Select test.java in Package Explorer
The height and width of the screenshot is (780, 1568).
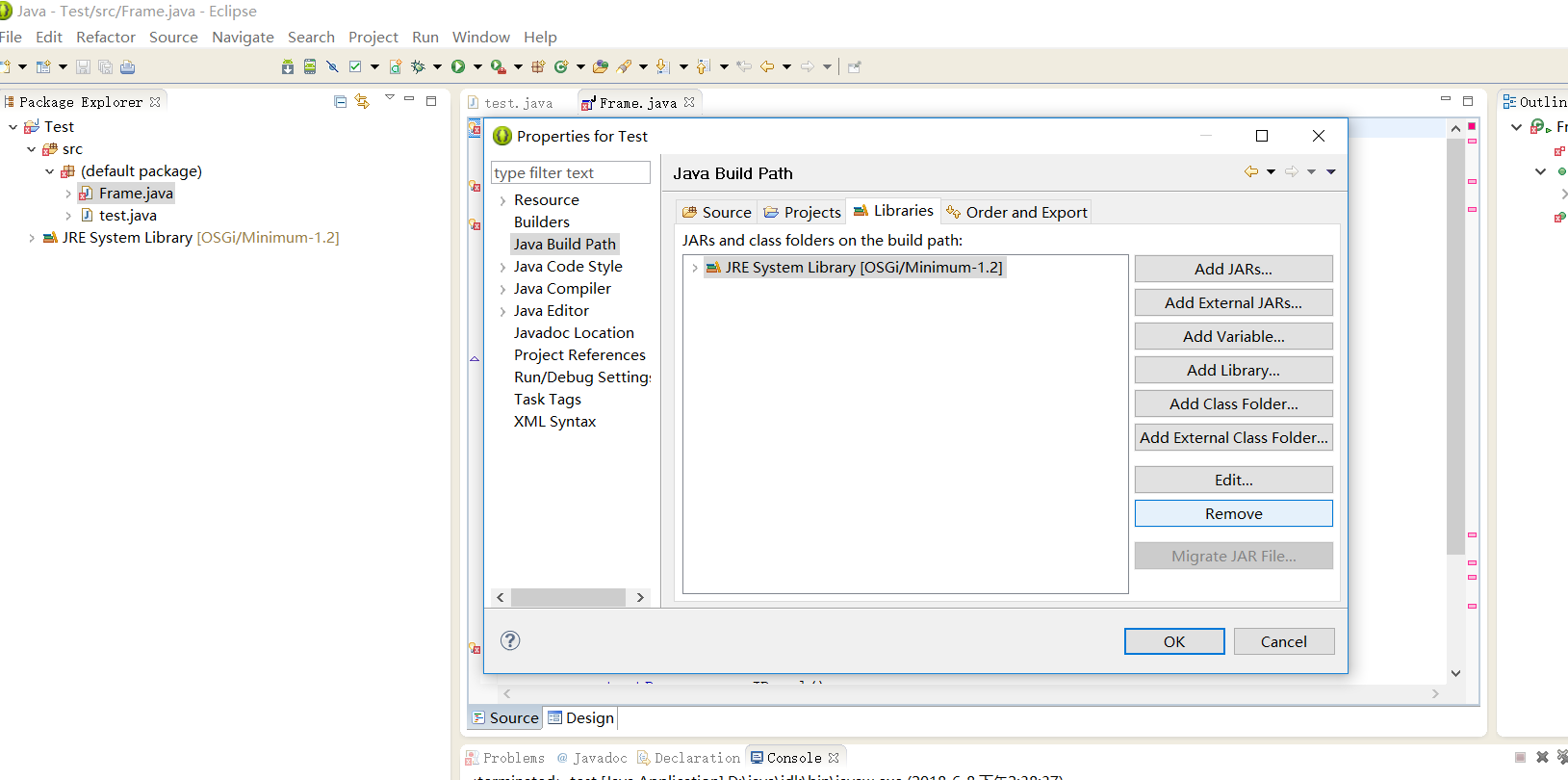(127, 215)
